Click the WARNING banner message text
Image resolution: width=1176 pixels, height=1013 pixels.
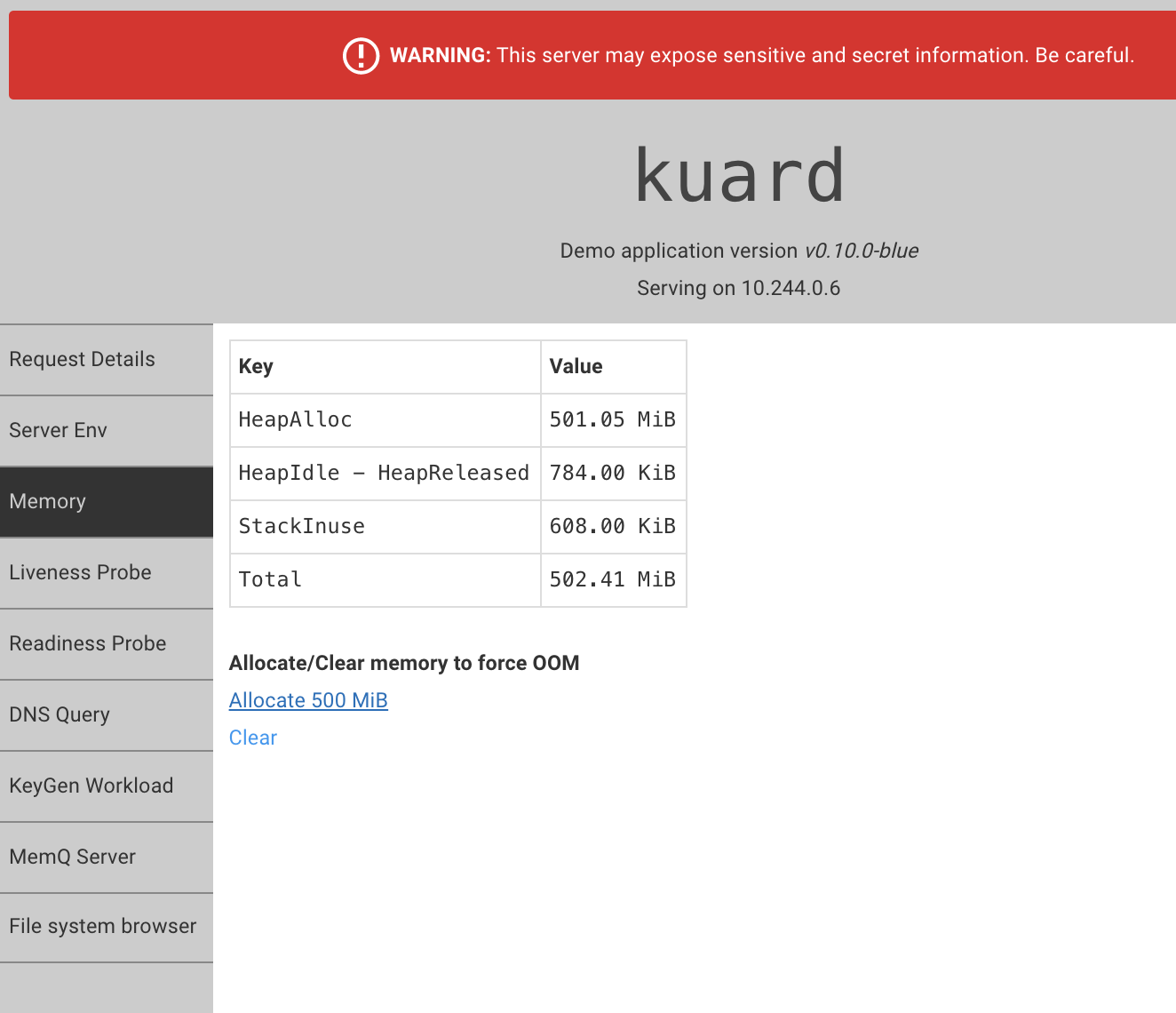(762, 55)
